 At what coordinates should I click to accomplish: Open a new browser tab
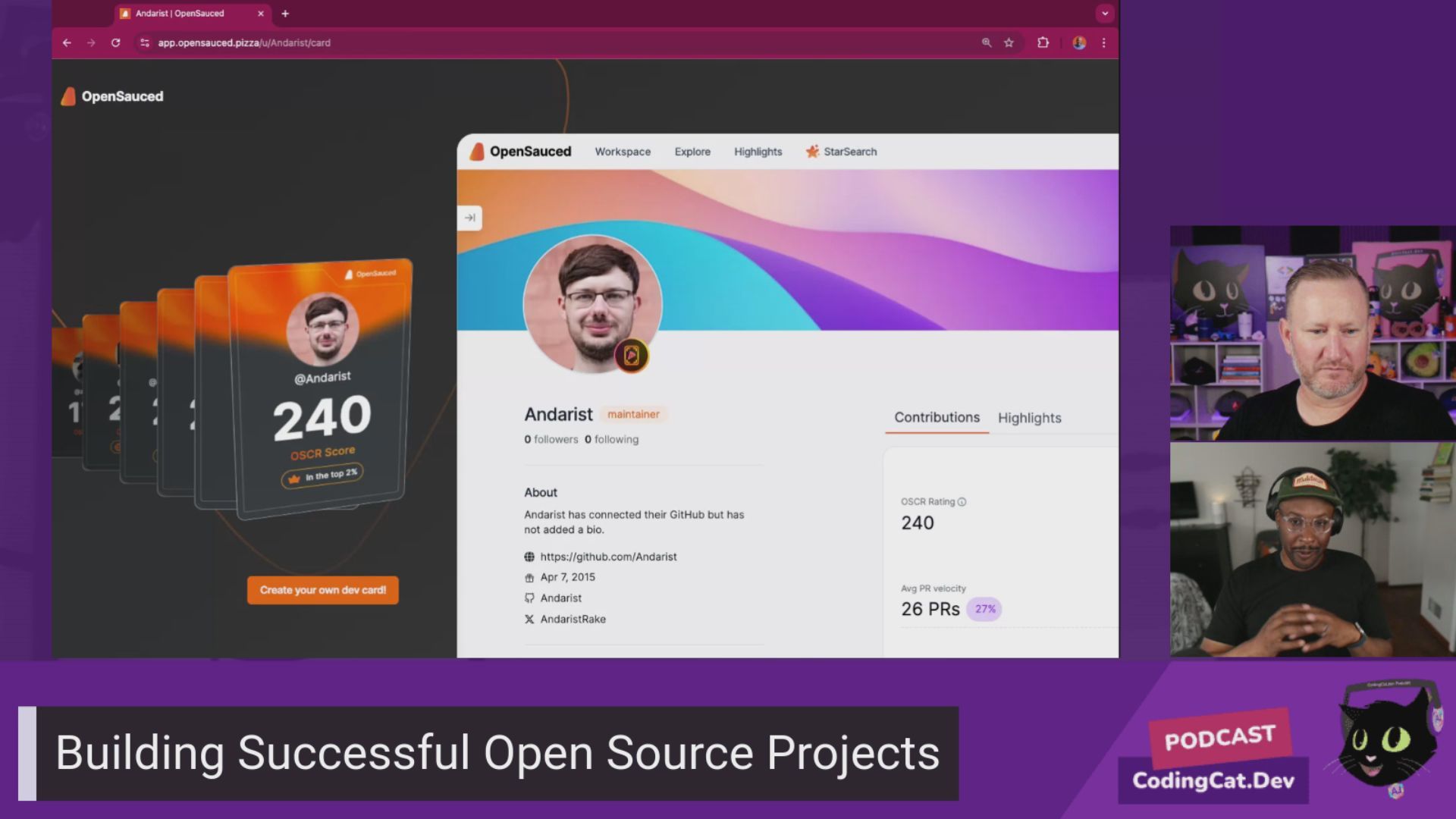coord(285,14)
